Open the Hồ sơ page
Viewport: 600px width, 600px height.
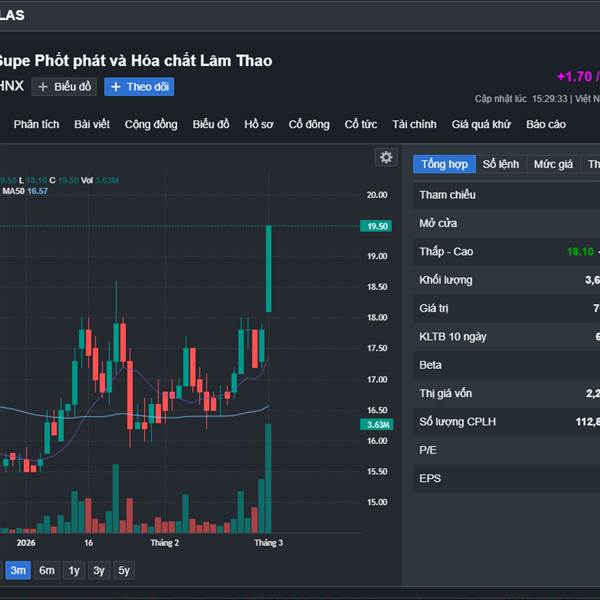tap(259, 124)
